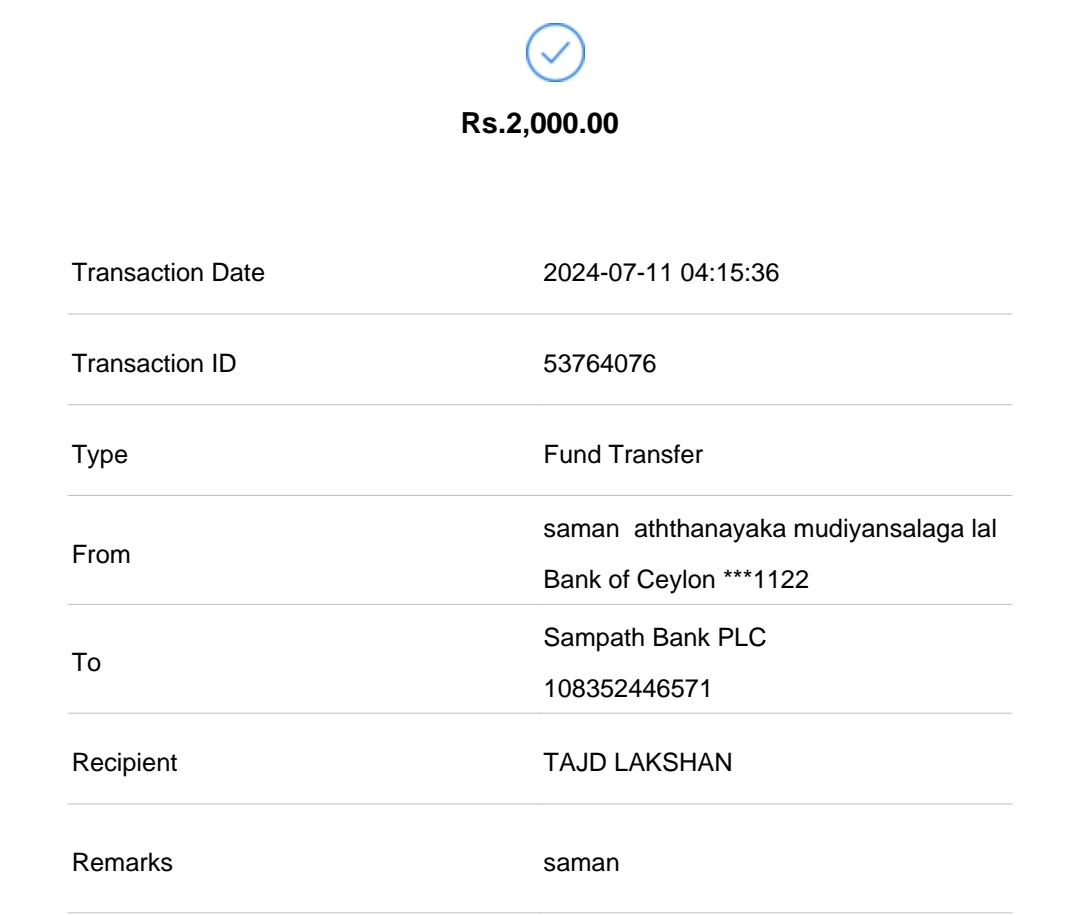Click the Remarks row label

[122, 862]
